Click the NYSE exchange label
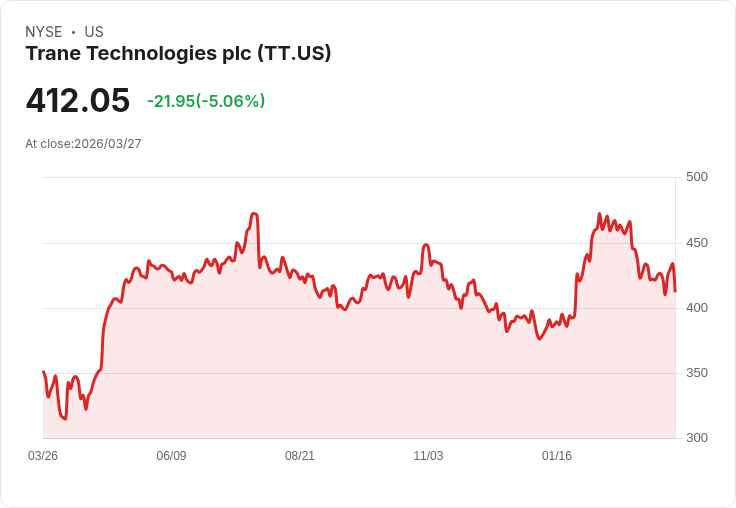 point(43,32)
